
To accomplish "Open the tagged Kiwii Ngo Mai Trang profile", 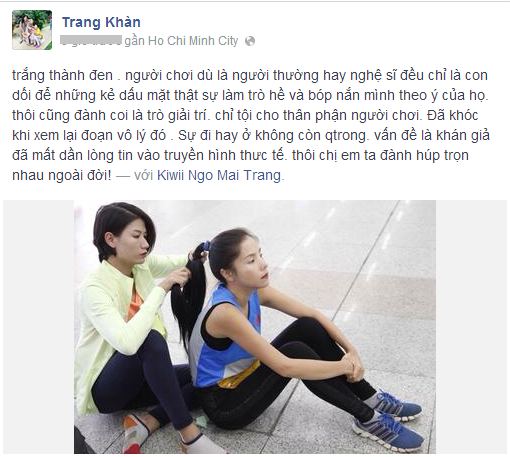I will tap(219, 175).
